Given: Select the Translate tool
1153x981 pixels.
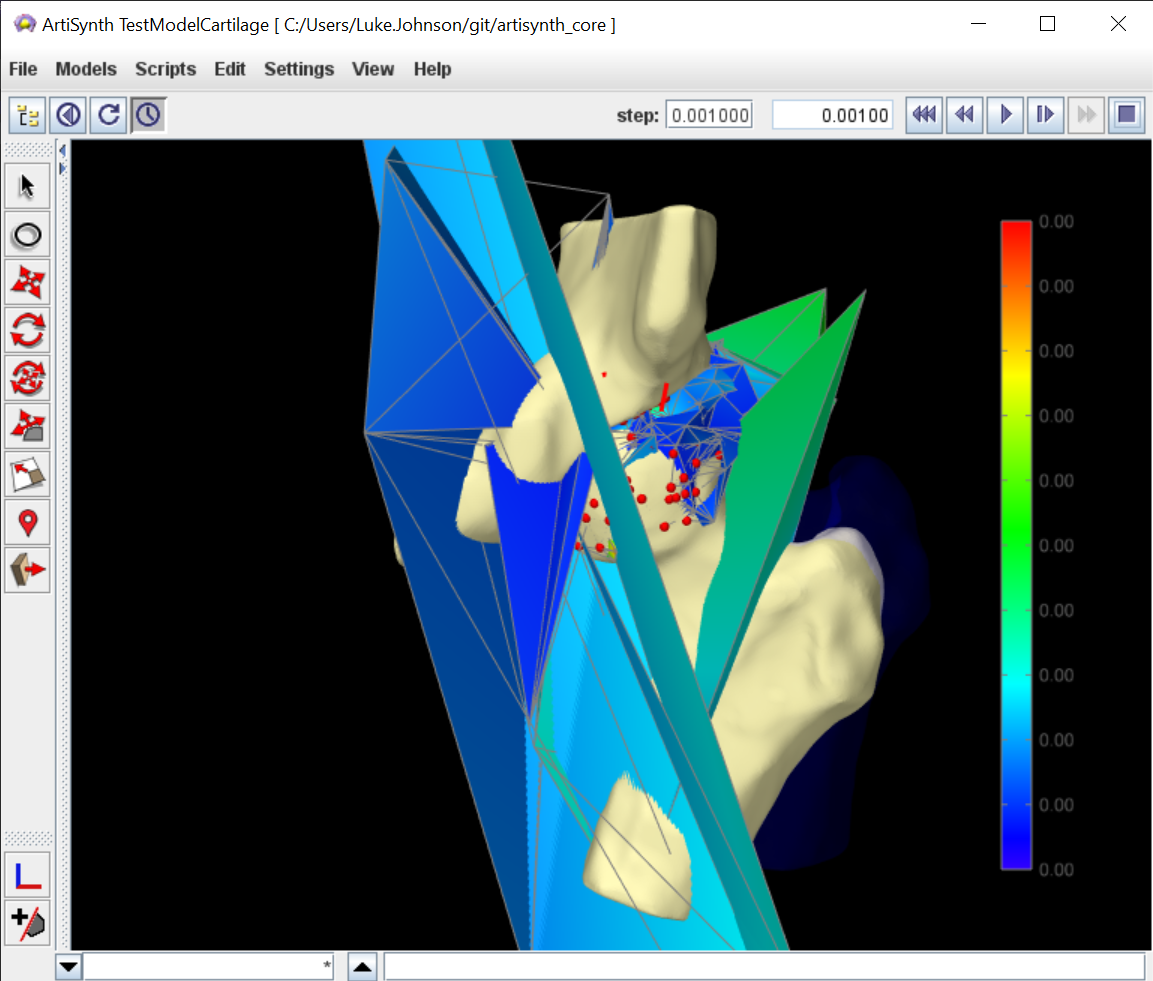Looking at the screenshot, I should point(27,282).
